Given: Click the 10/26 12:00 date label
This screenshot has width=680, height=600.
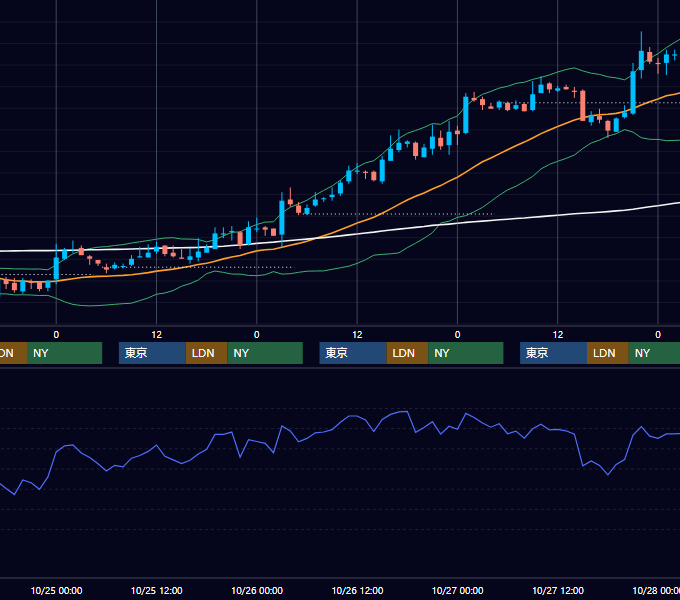Looking at the screenshot, I should pyautogui.click(x=357, y=590).
